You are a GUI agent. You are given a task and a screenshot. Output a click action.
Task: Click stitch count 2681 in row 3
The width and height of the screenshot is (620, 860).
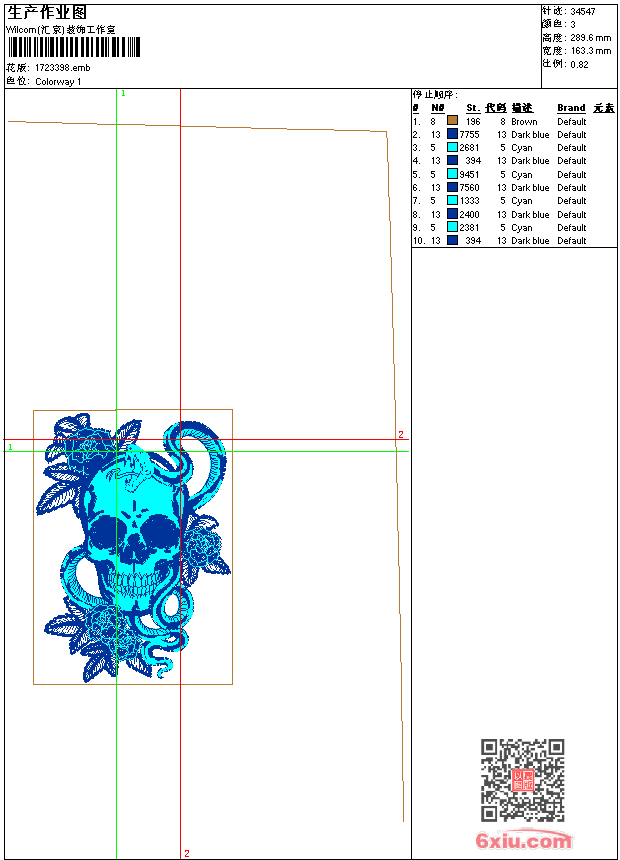[x=470, y=148]
